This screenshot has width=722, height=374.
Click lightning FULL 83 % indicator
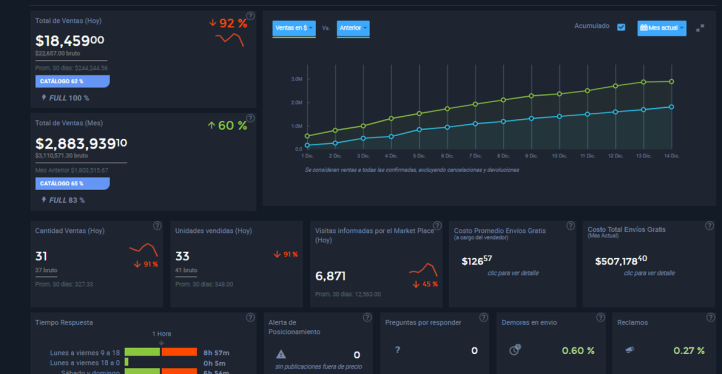63,200
